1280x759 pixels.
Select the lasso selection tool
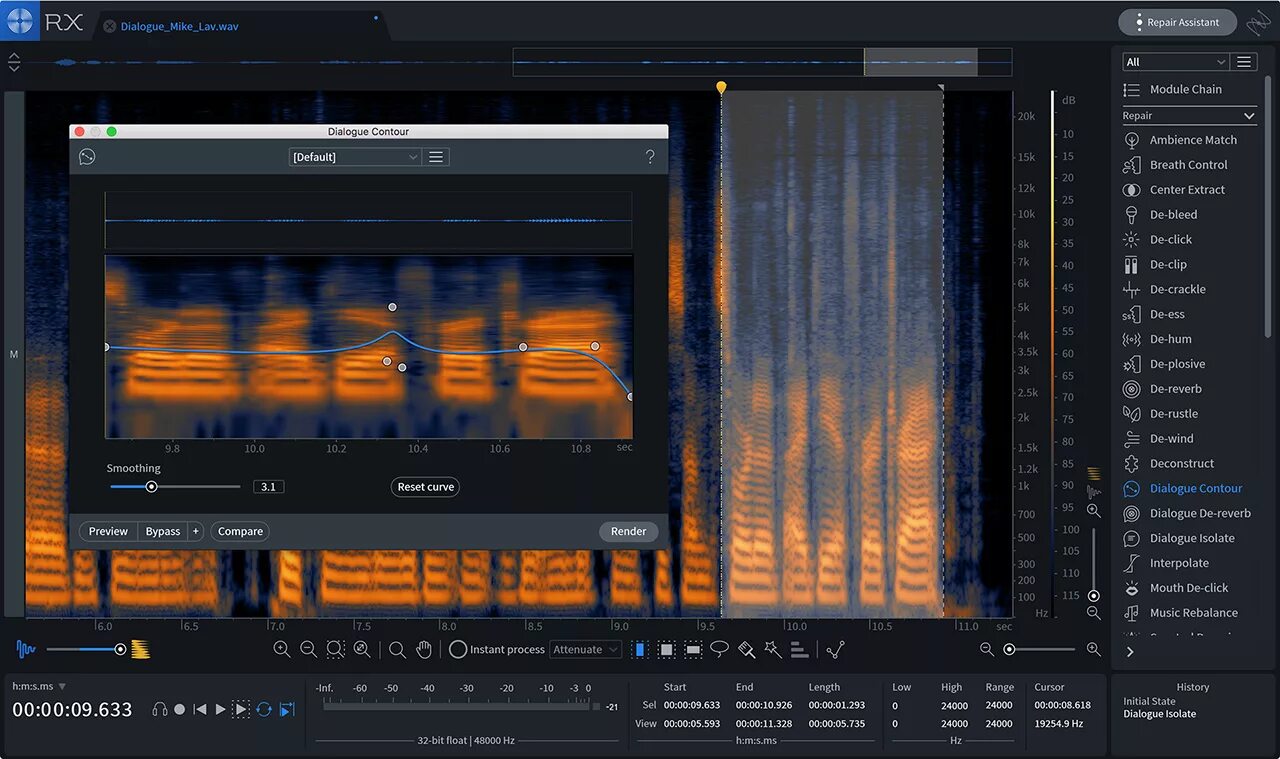719,649
